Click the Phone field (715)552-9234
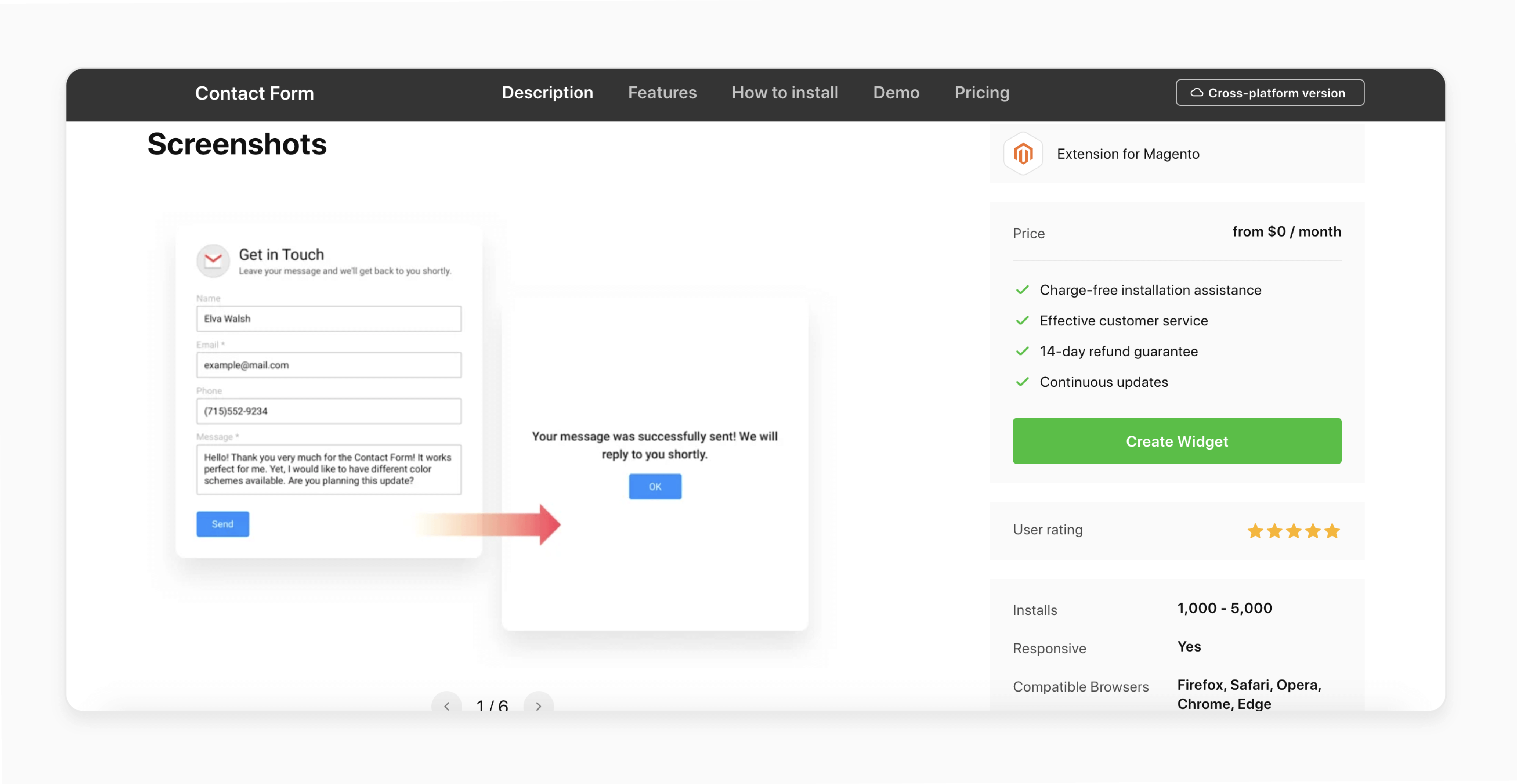Image resolution: width=1517 pixels, height=784 pixels. [x=328, y=411]
